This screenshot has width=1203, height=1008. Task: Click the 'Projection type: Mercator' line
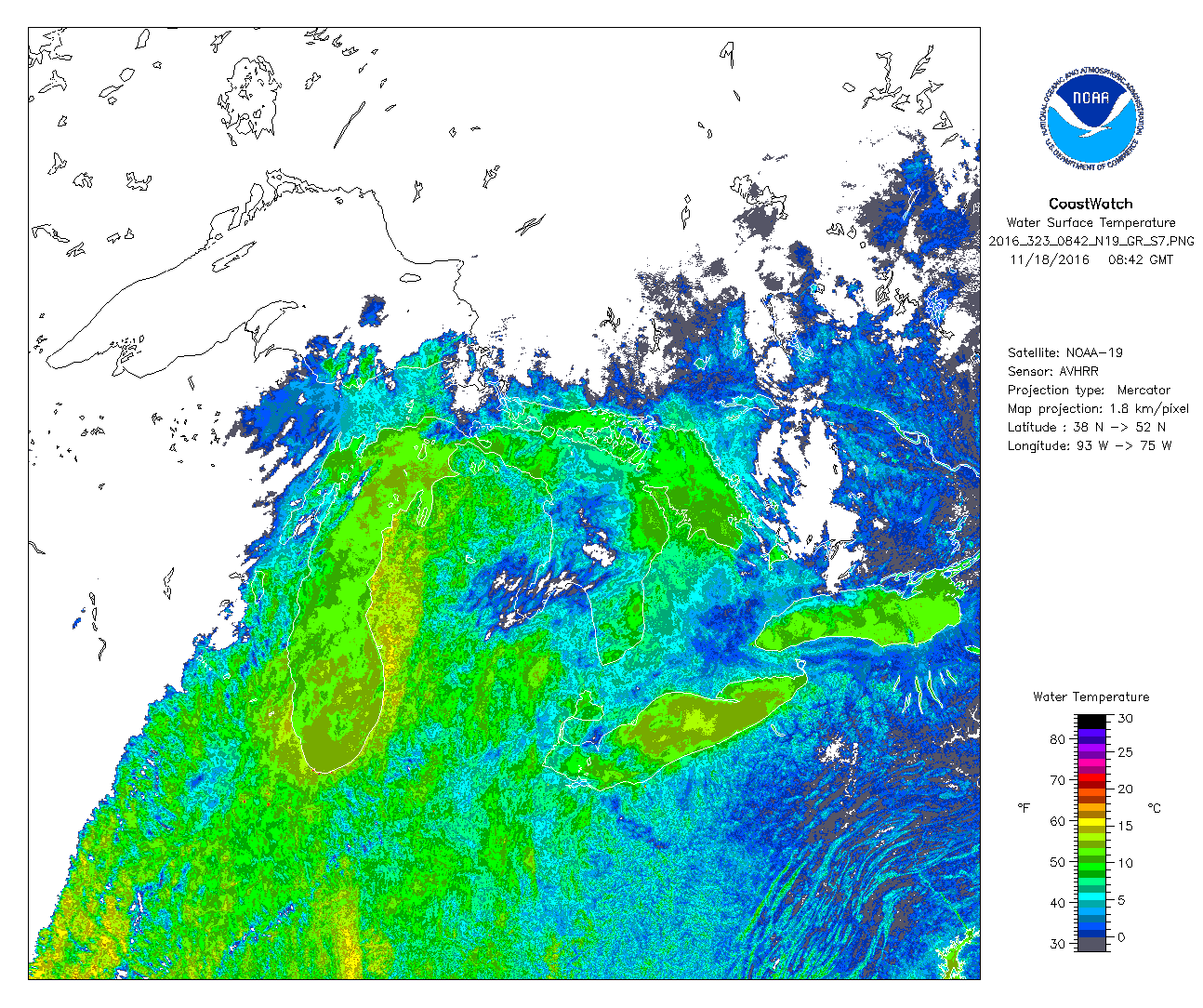1089,391
